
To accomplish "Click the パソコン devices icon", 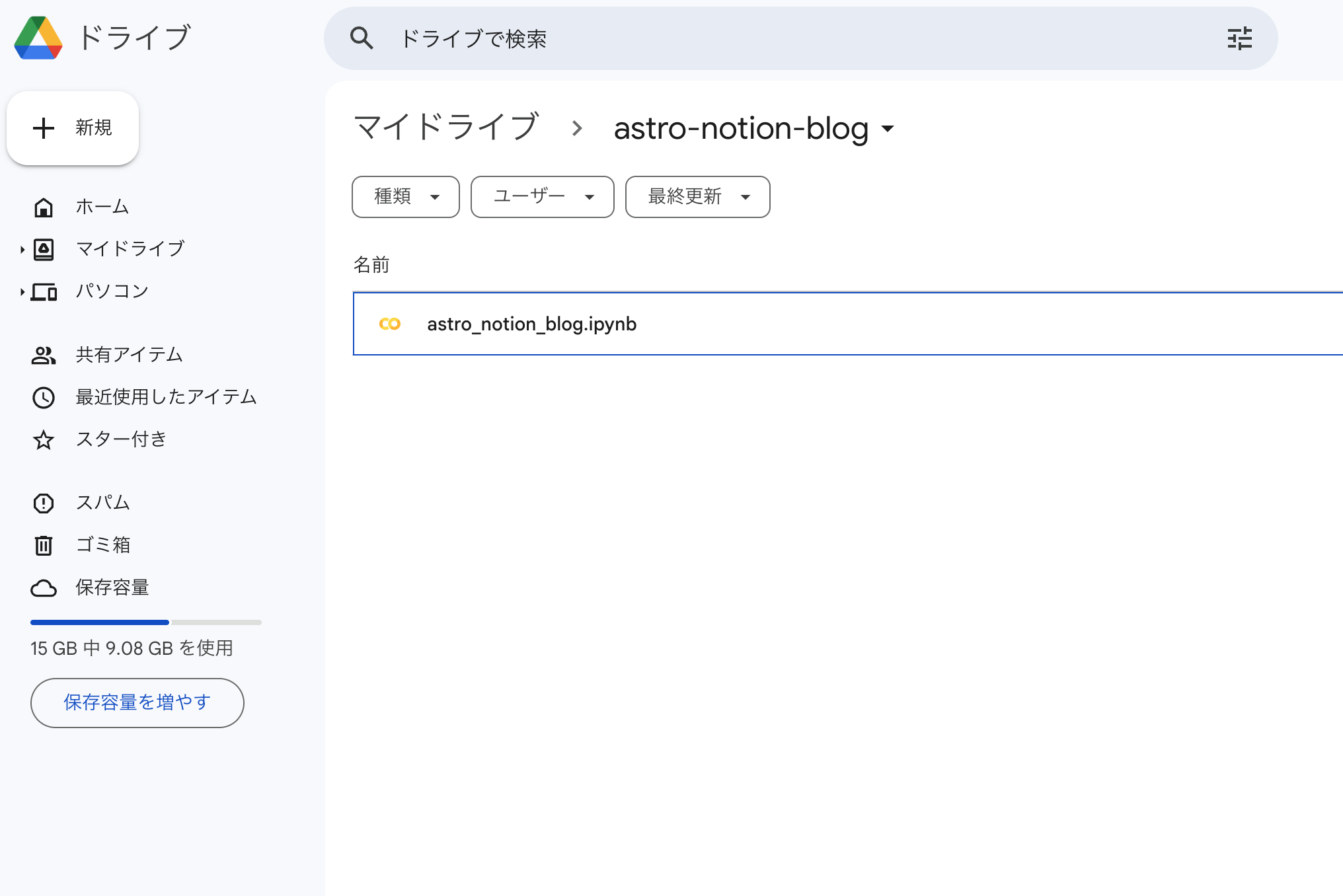I will pyautogui.click(x=44, y=291).
